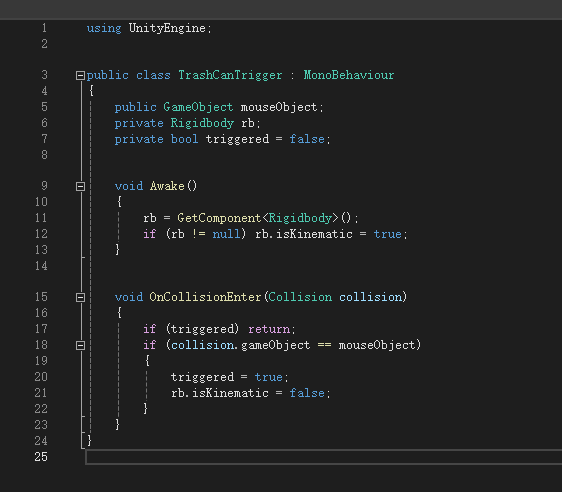Click the triggered variable on line 7
The height and width of the screenshot is (492, 562).
[237, 139]
